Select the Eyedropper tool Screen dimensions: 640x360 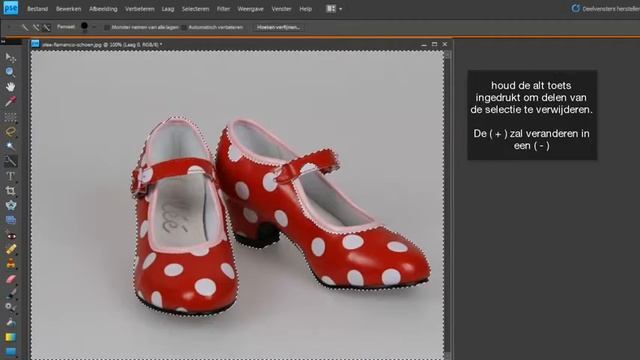coord(10,101)
